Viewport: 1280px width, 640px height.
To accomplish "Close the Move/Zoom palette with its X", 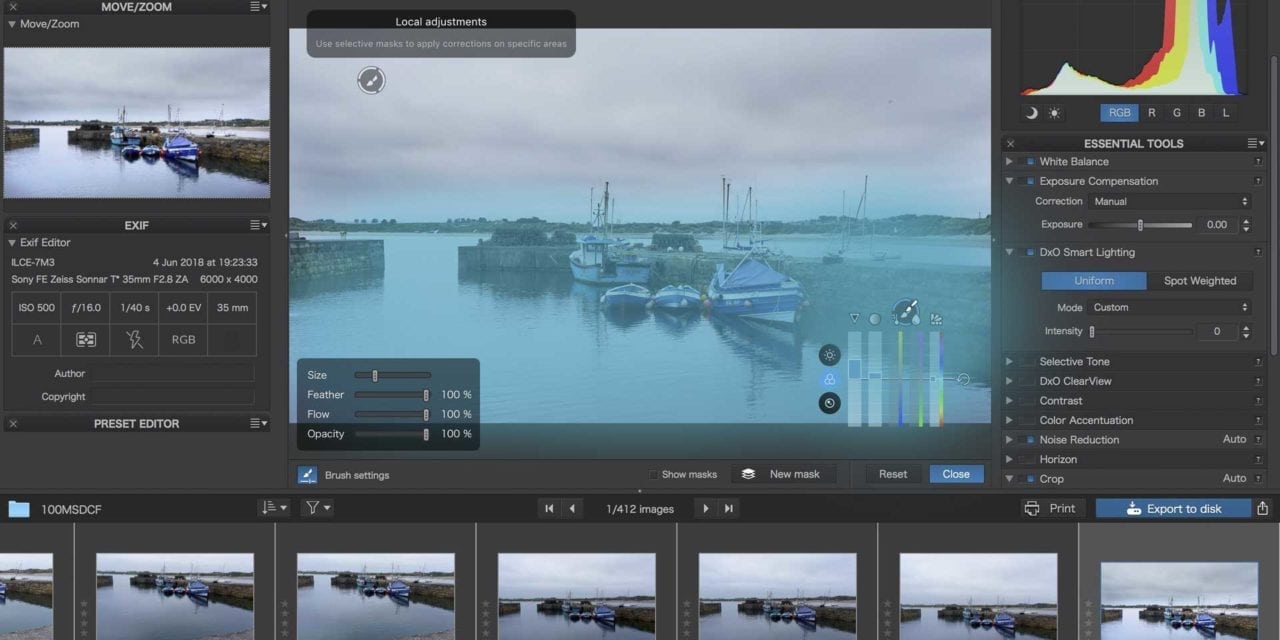I will pos(13,7).
